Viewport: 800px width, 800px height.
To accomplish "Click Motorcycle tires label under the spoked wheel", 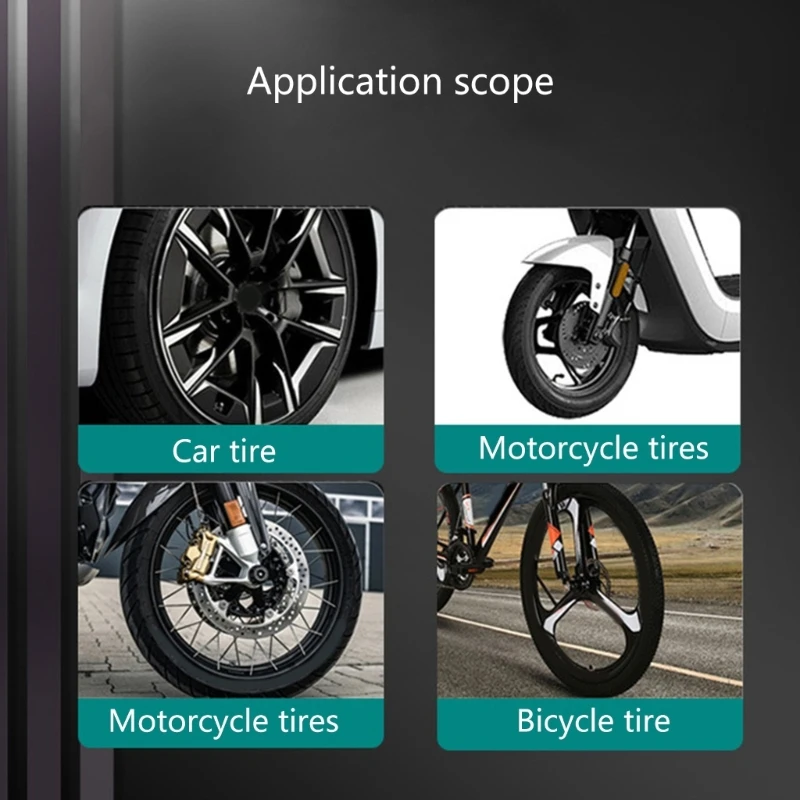I will pyautogui.click(x=223, y=721).
